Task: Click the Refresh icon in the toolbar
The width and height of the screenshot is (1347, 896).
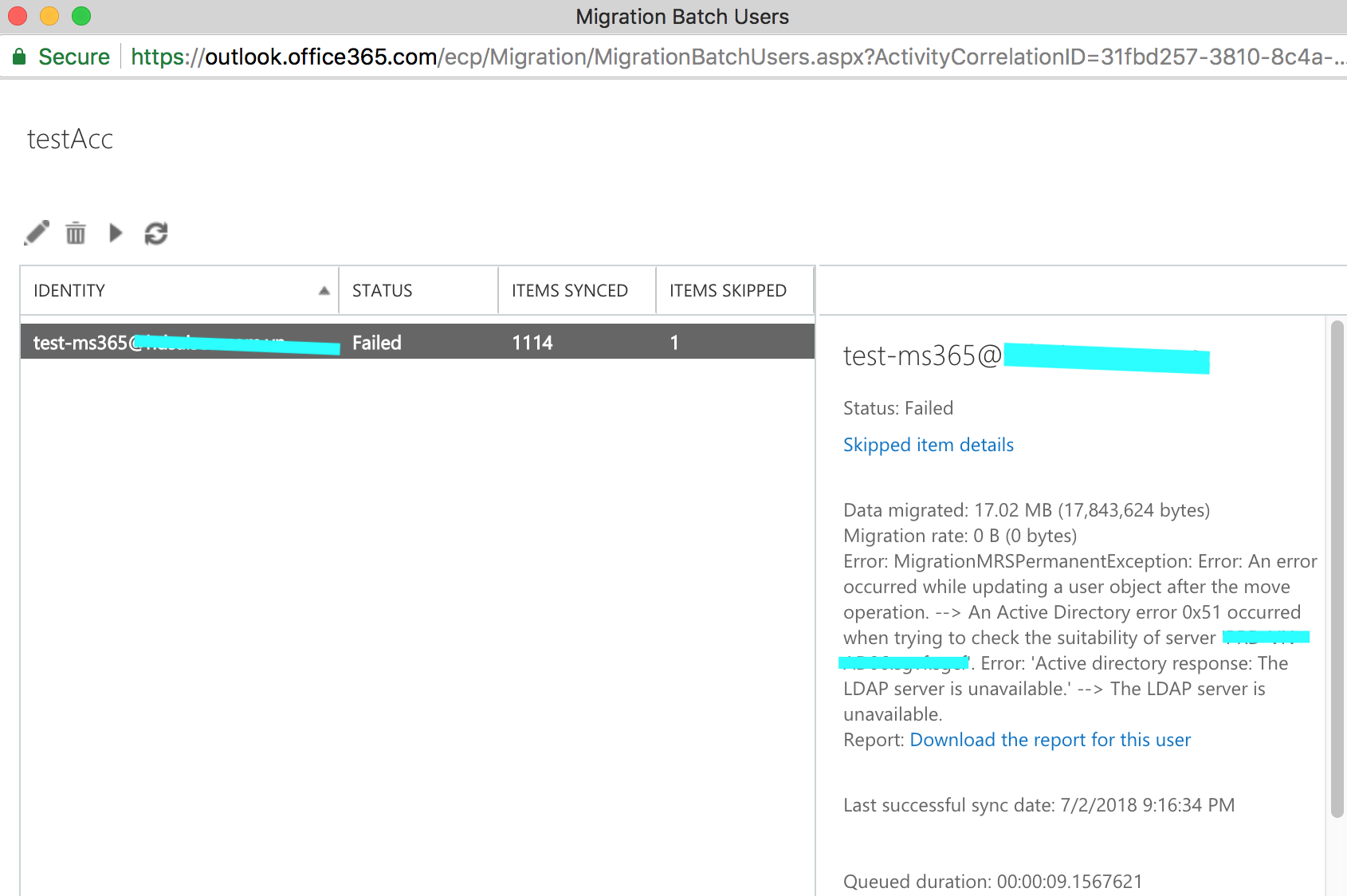Action: (x=156, y=233)
